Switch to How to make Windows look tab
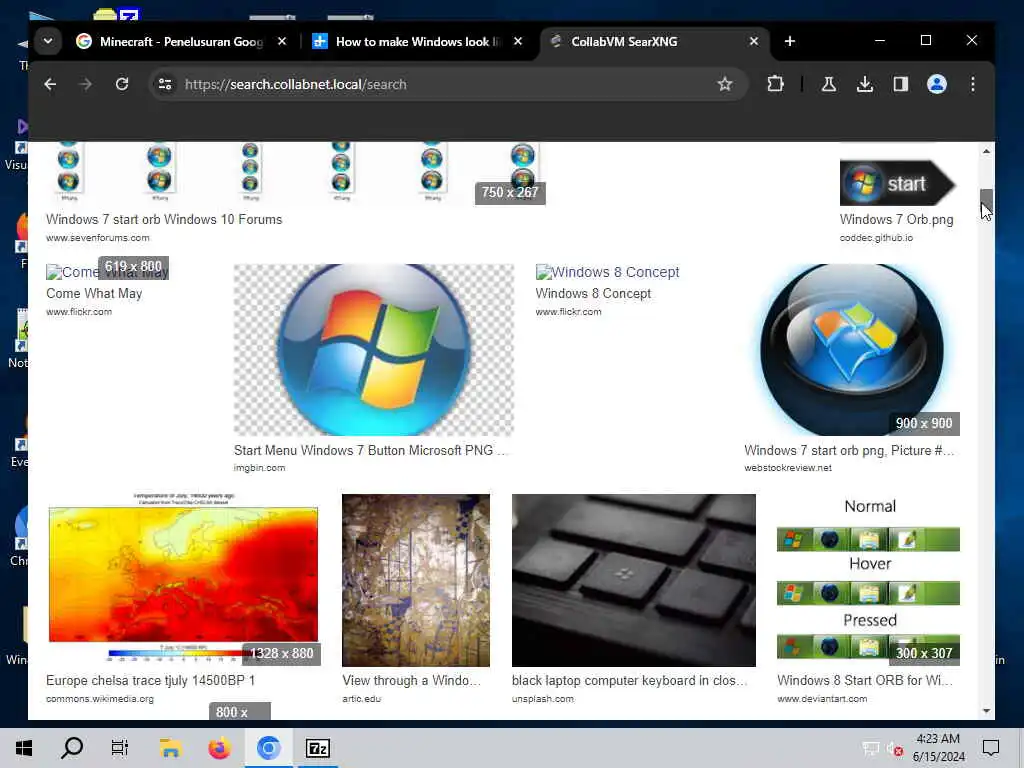1024x768 pixels. pos(417,41)
